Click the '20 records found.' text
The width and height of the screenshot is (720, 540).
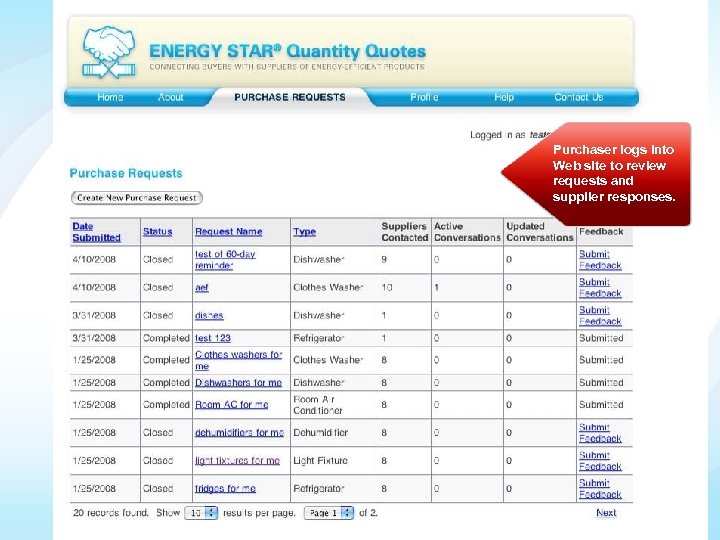pyautogui.click(x=111, y=513)
